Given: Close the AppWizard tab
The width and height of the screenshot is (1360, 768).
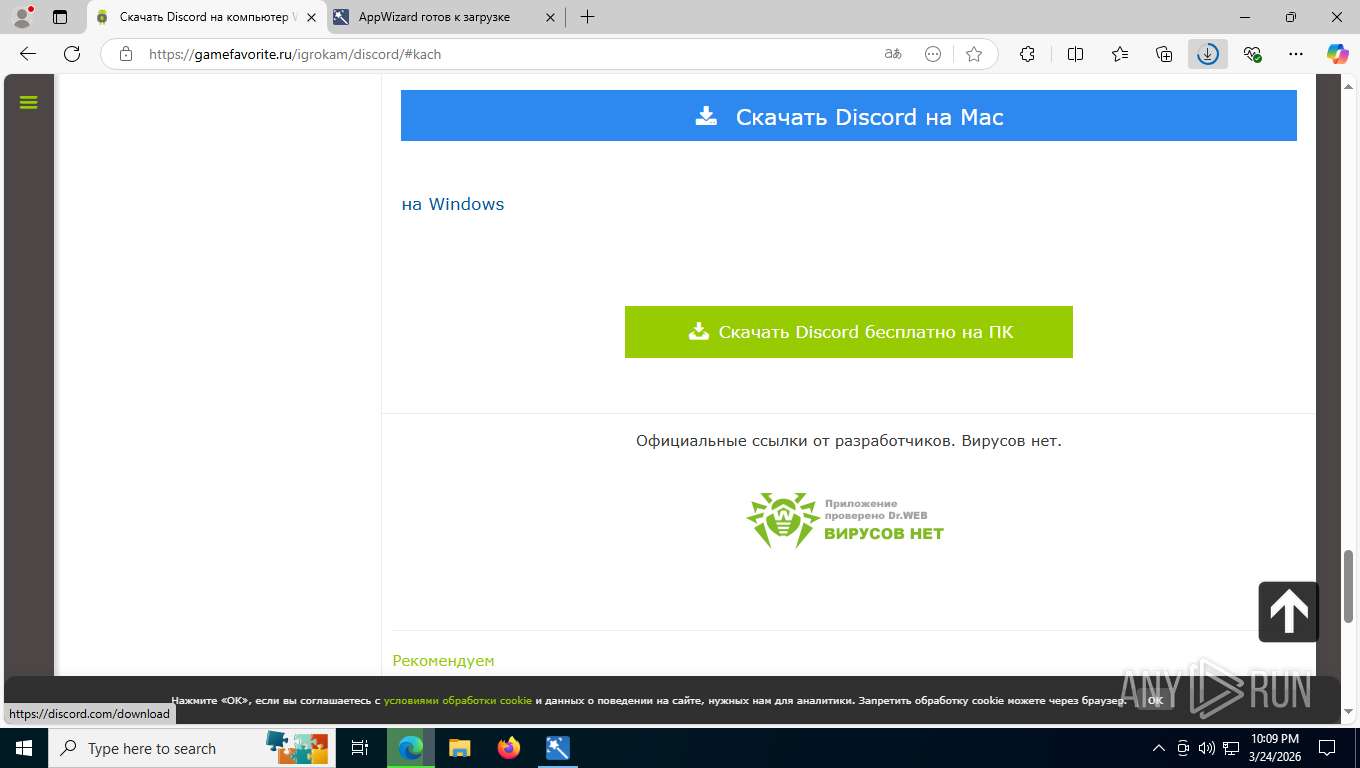Looking at the screenshot, I should coord(550,17).
